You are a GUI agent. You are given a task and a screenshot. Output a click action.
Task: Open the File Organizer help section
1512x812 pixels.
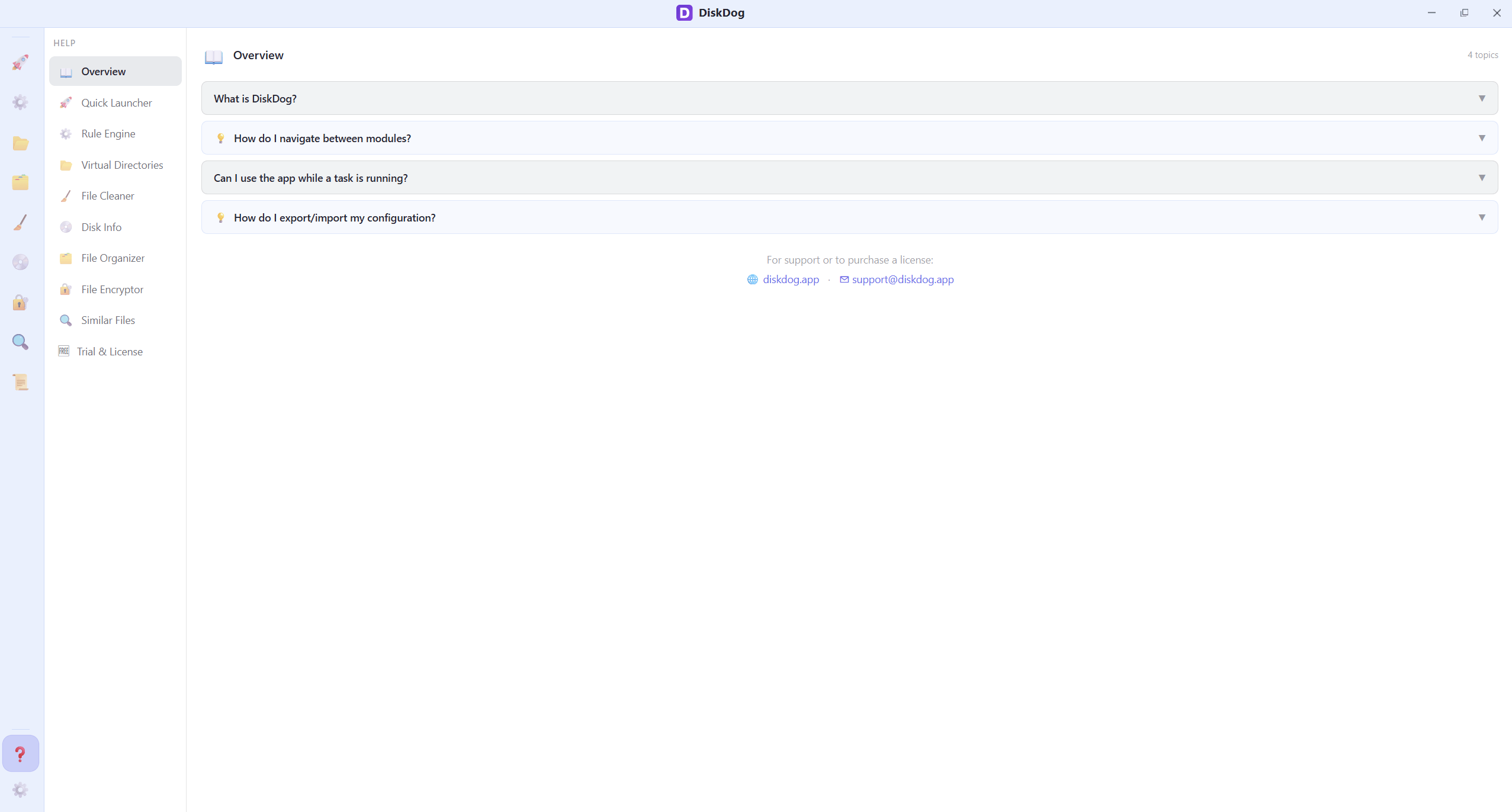[115, 258]
